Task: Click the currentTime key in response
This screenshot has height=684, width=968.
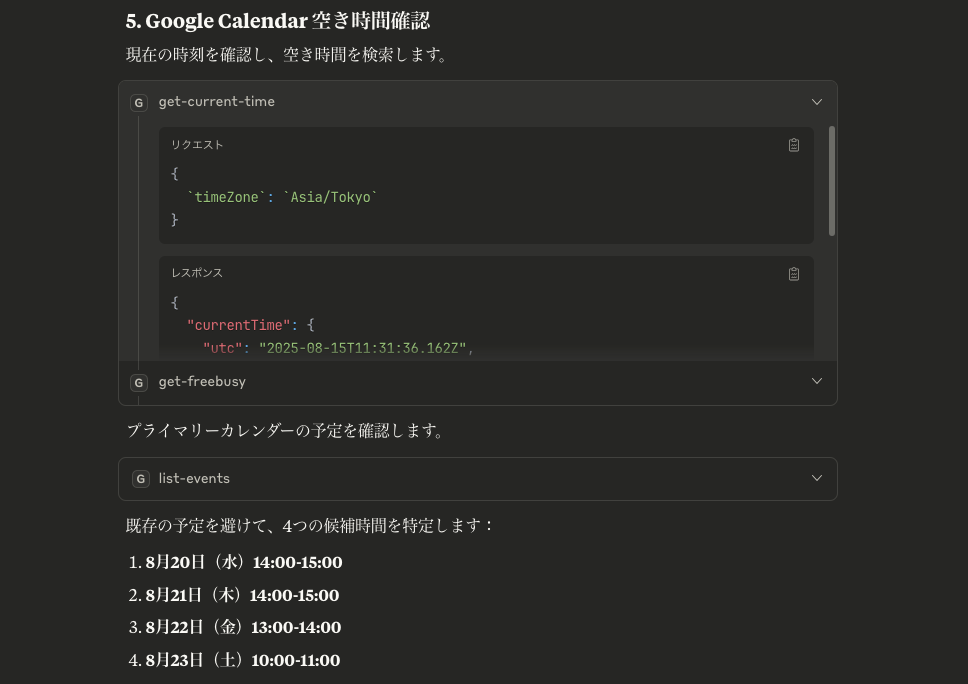Action: pos(238,325)
